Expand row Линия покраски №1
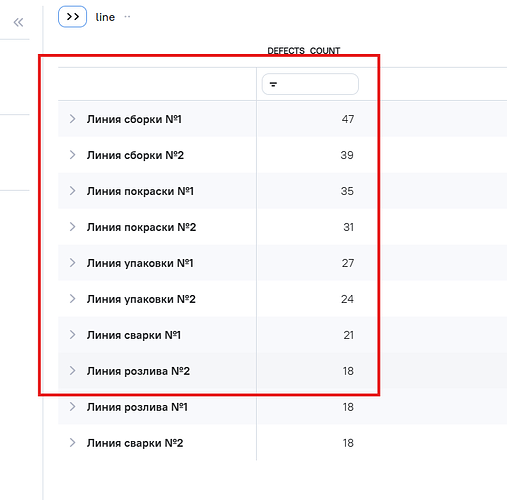The image size is (507, 500). [72, 191]
